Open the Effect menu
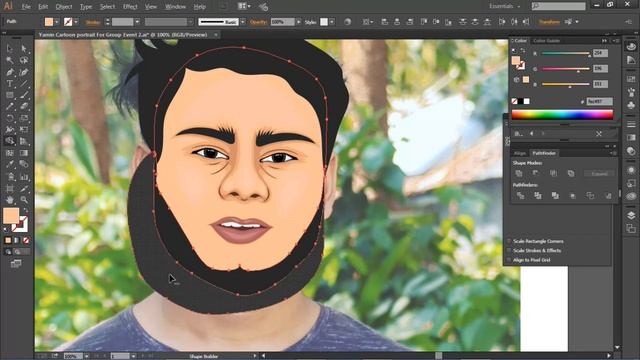This screenshot has height=360, width=640. [x=130, y=7]
